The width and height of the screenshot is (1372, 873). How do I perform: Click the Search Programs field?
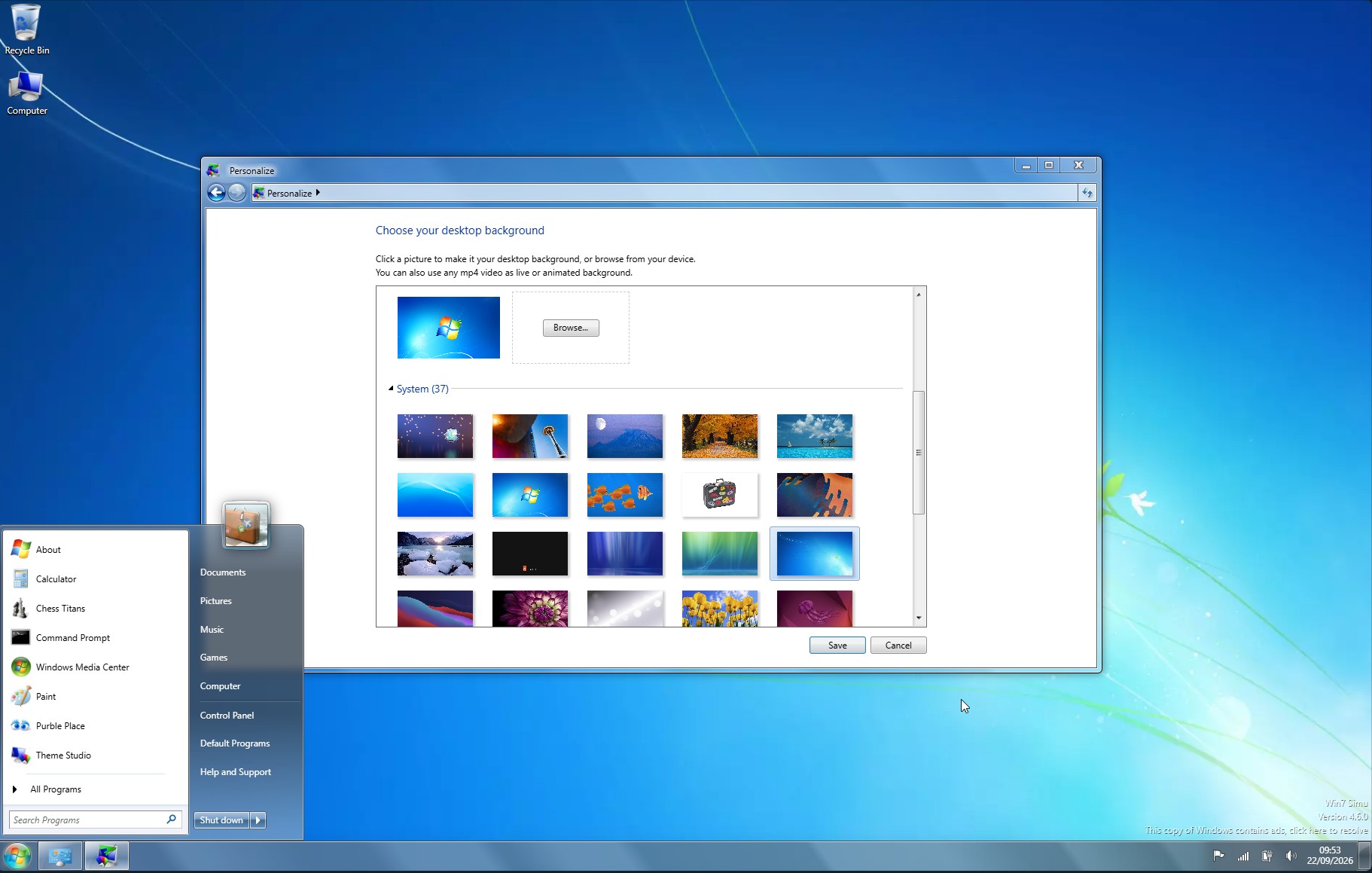click(95, 820)
